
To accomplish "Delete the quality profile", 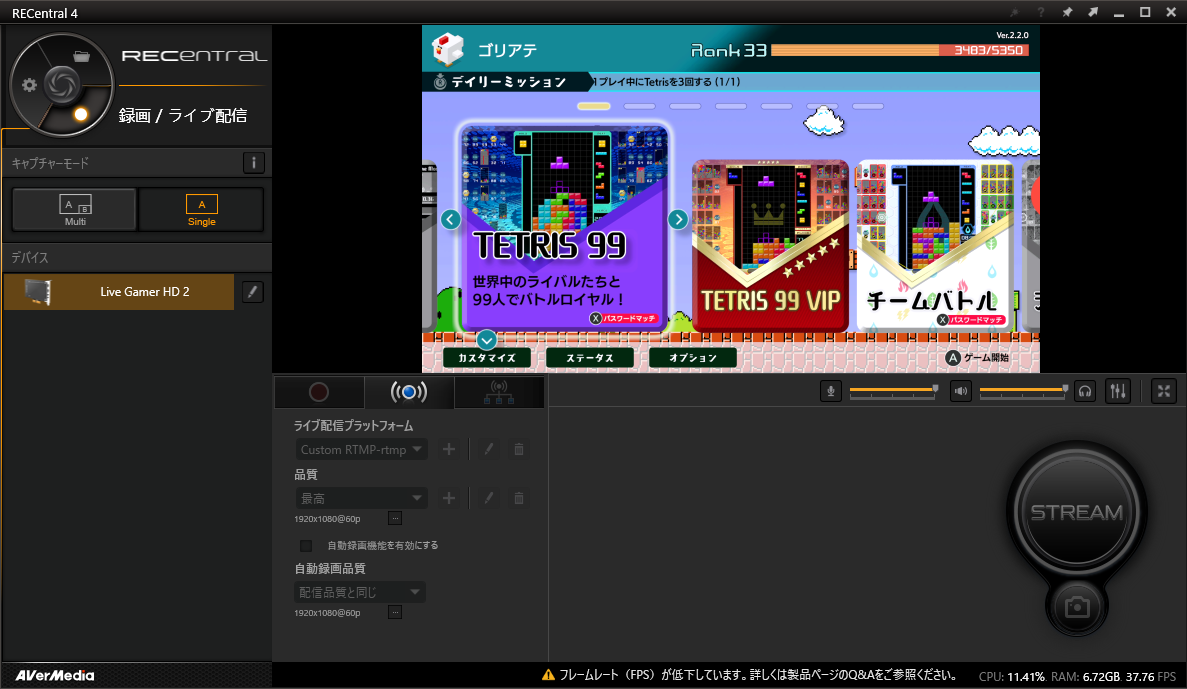I will tap(519, 498).
